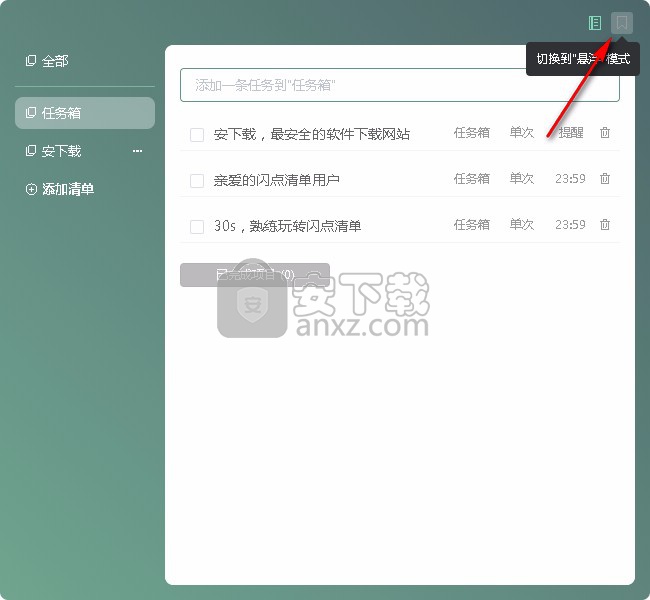Click the list icon beside 任务箱
650x600 pixels.
[31, 112]
